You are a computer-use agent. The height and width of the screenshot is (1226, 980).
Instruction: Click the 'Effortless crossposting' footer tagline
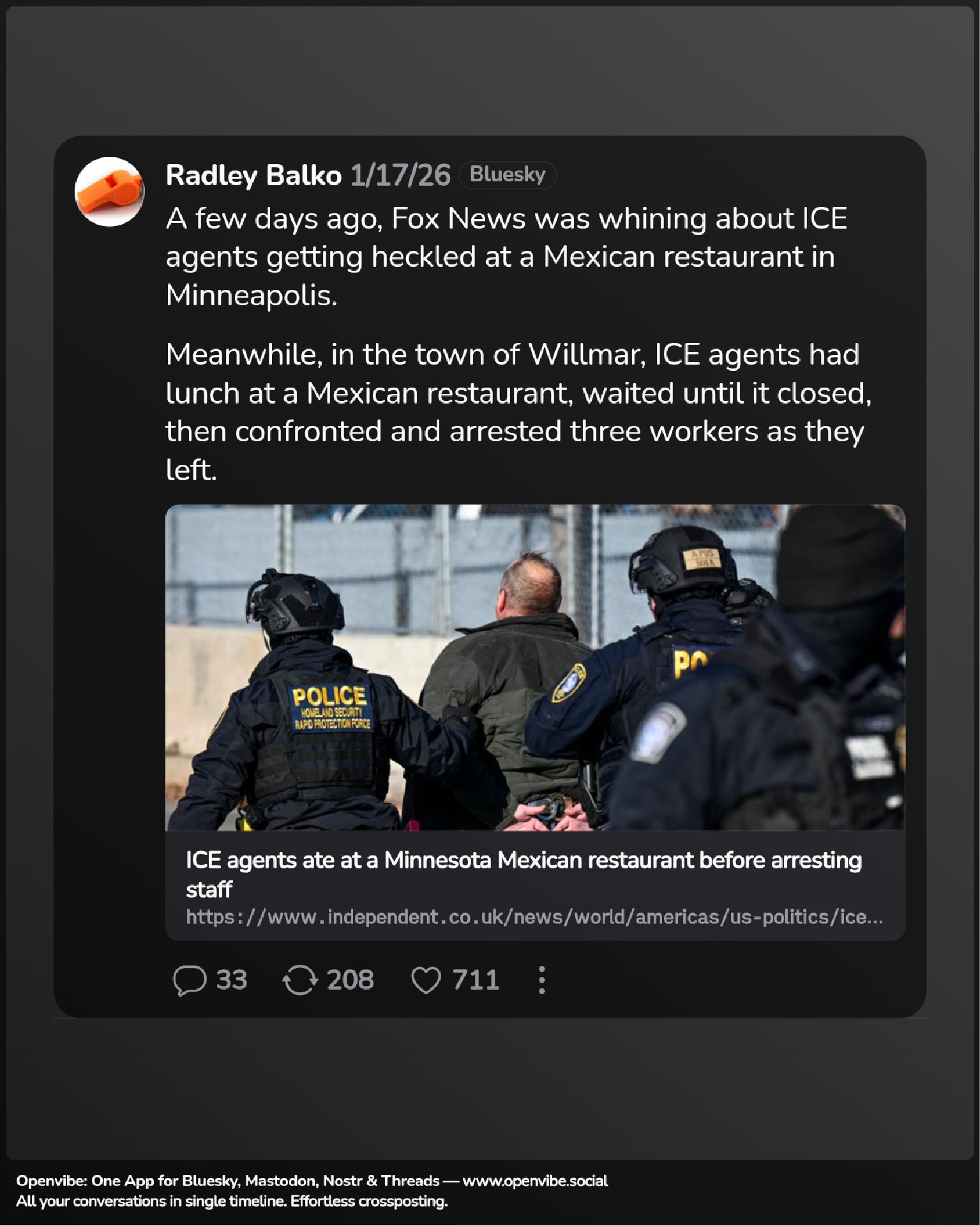[369, 1201]
